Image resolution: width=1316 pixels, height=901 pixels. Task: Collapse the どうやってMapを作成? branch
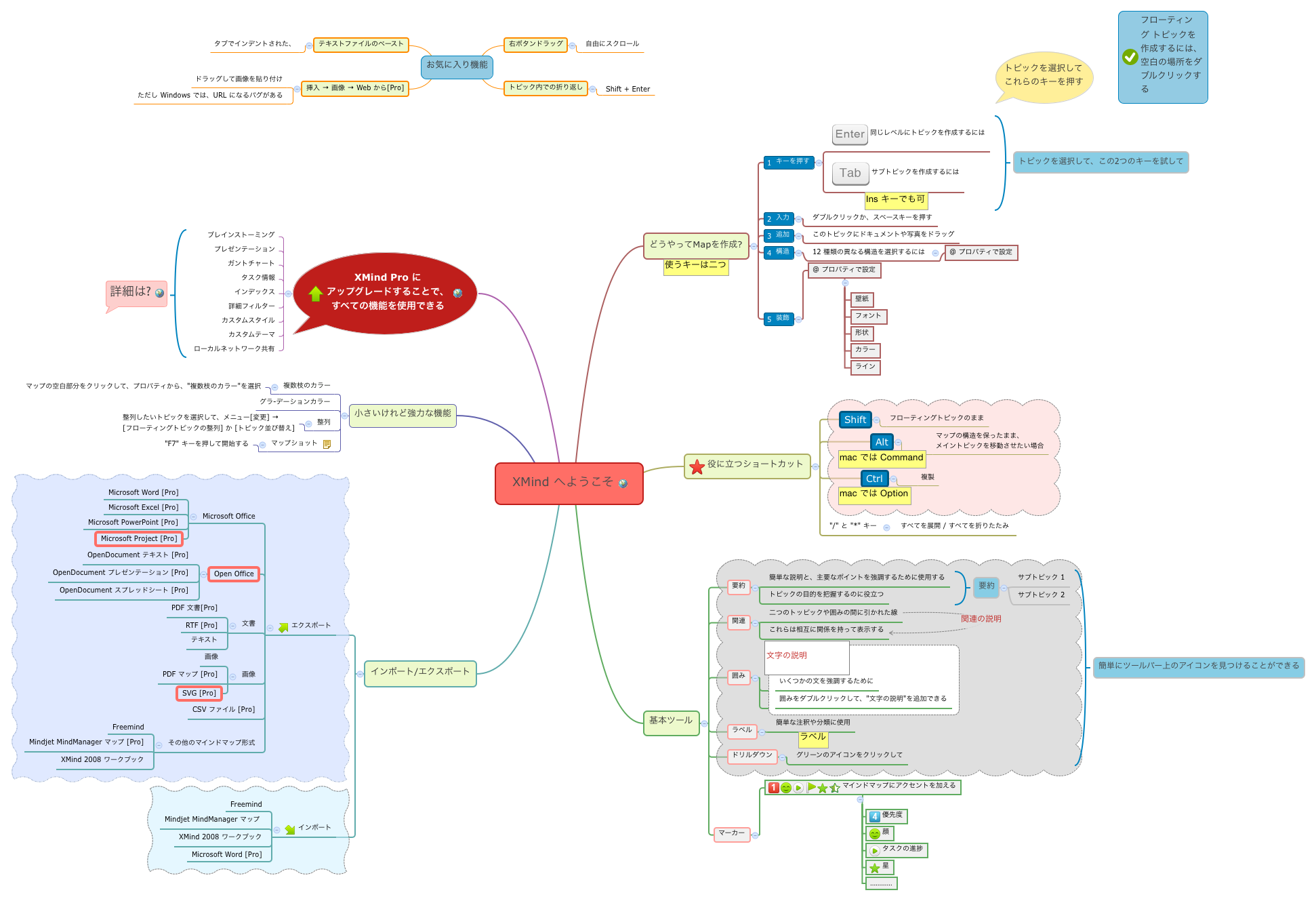coord(754,246)
